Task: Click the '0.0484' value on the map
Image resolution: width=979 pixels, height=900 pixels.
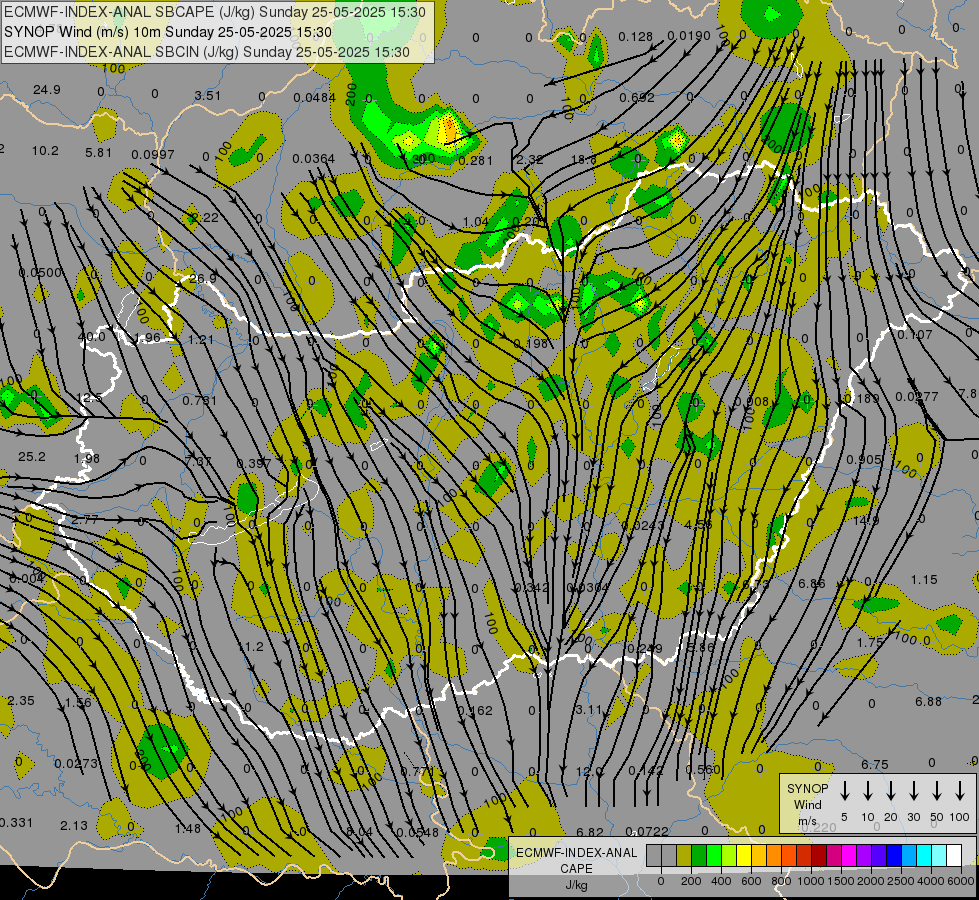Action: [315, 97]
